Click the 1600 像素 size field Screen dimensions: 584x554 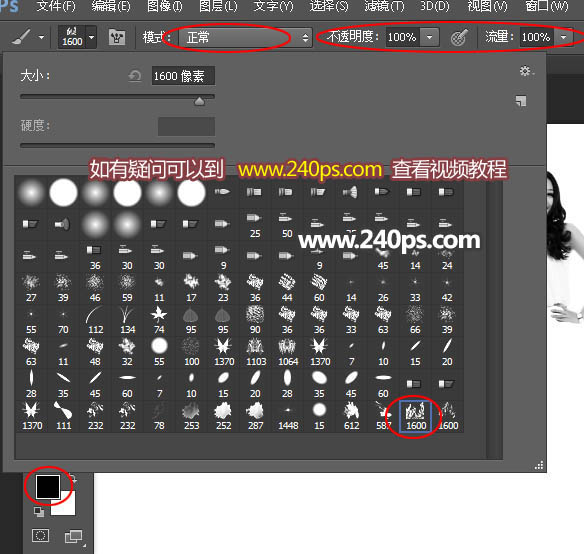coord(183,76)
